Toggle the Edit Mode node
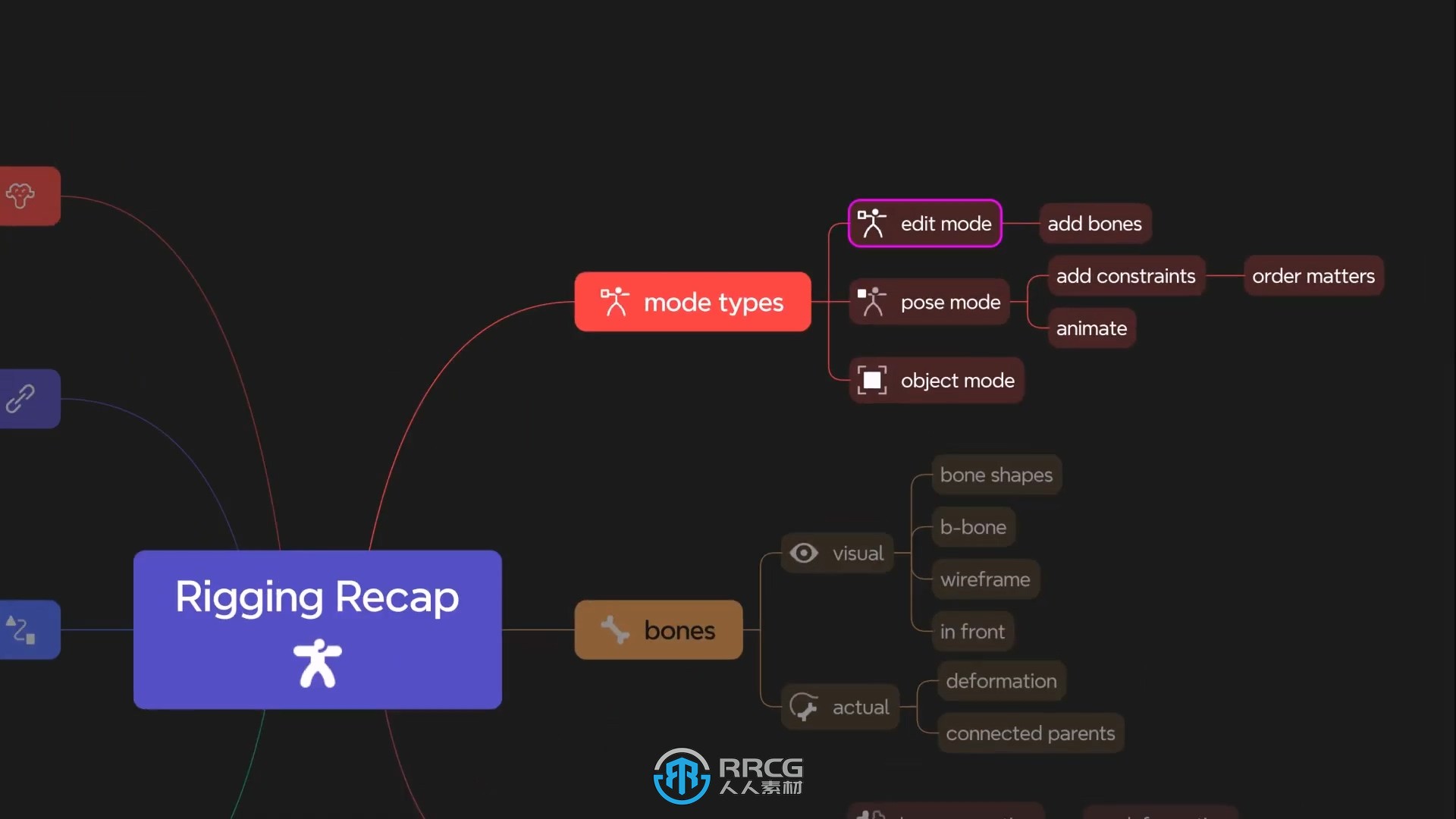The image size is (1456, 819). [x=923, y=223]
